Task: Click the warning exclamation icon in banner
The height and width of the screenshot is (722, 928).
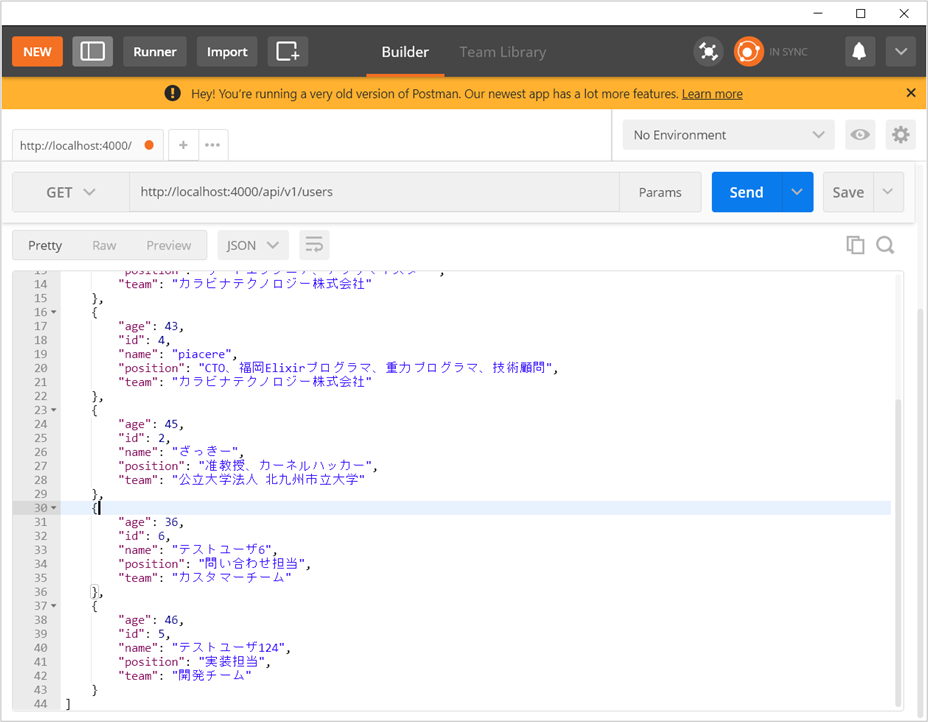Action: [172, 93]
